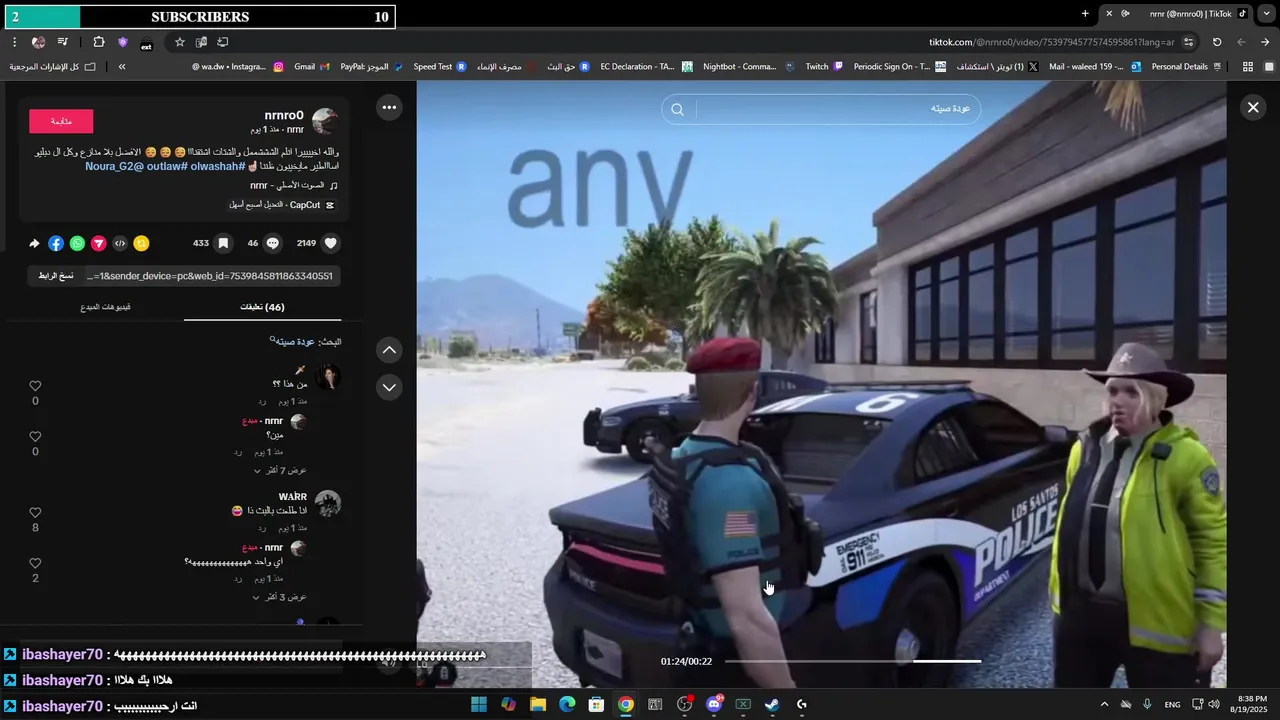The width and height of the screenshot is (1280, 720).
Task: Open WARR commenter avatar
Action: 328,503
